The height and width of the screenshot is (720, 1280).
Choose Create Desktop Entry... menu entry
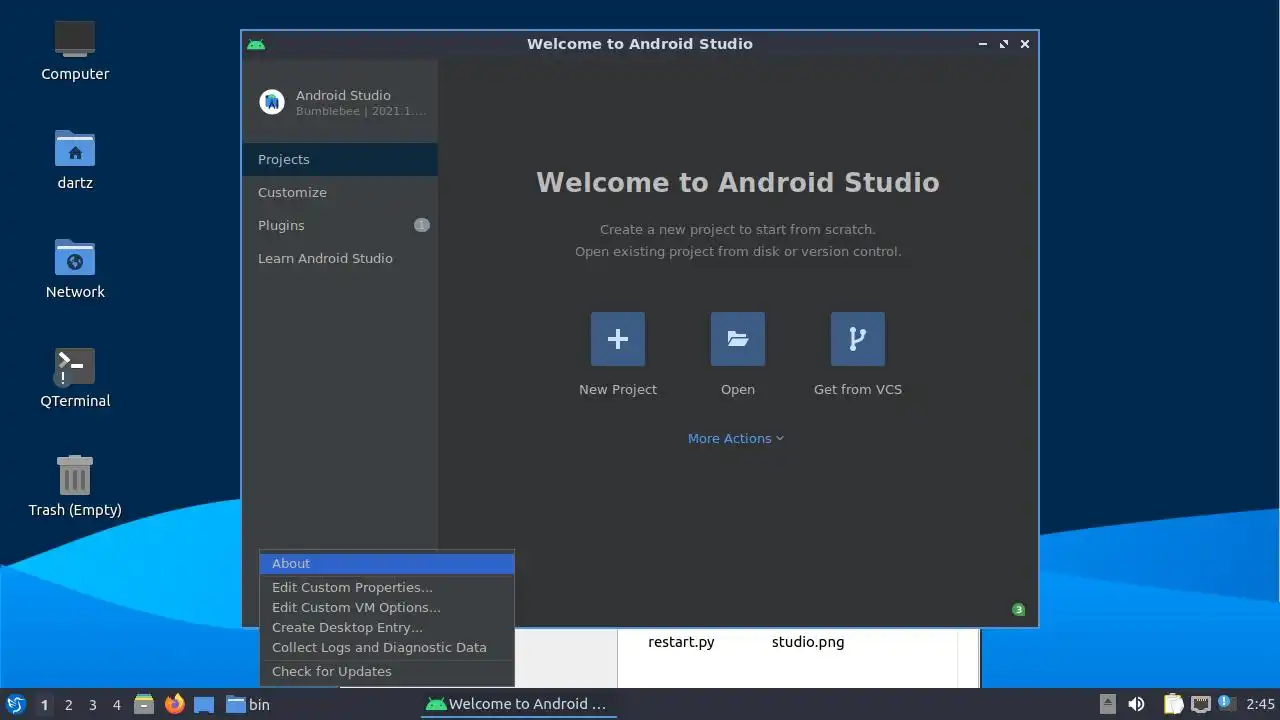click(x=387, y=627)
